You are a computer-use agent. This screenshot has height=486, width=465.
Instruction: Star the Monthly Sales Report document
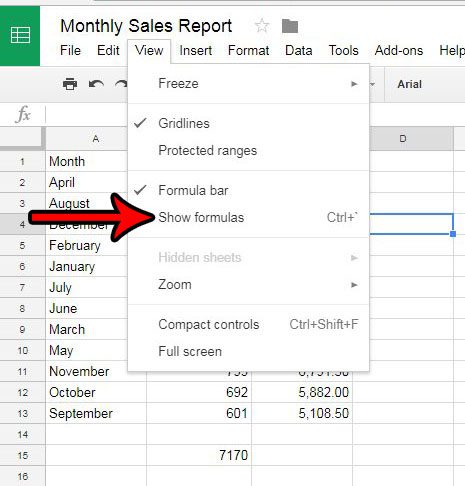[x=262, y=26]
